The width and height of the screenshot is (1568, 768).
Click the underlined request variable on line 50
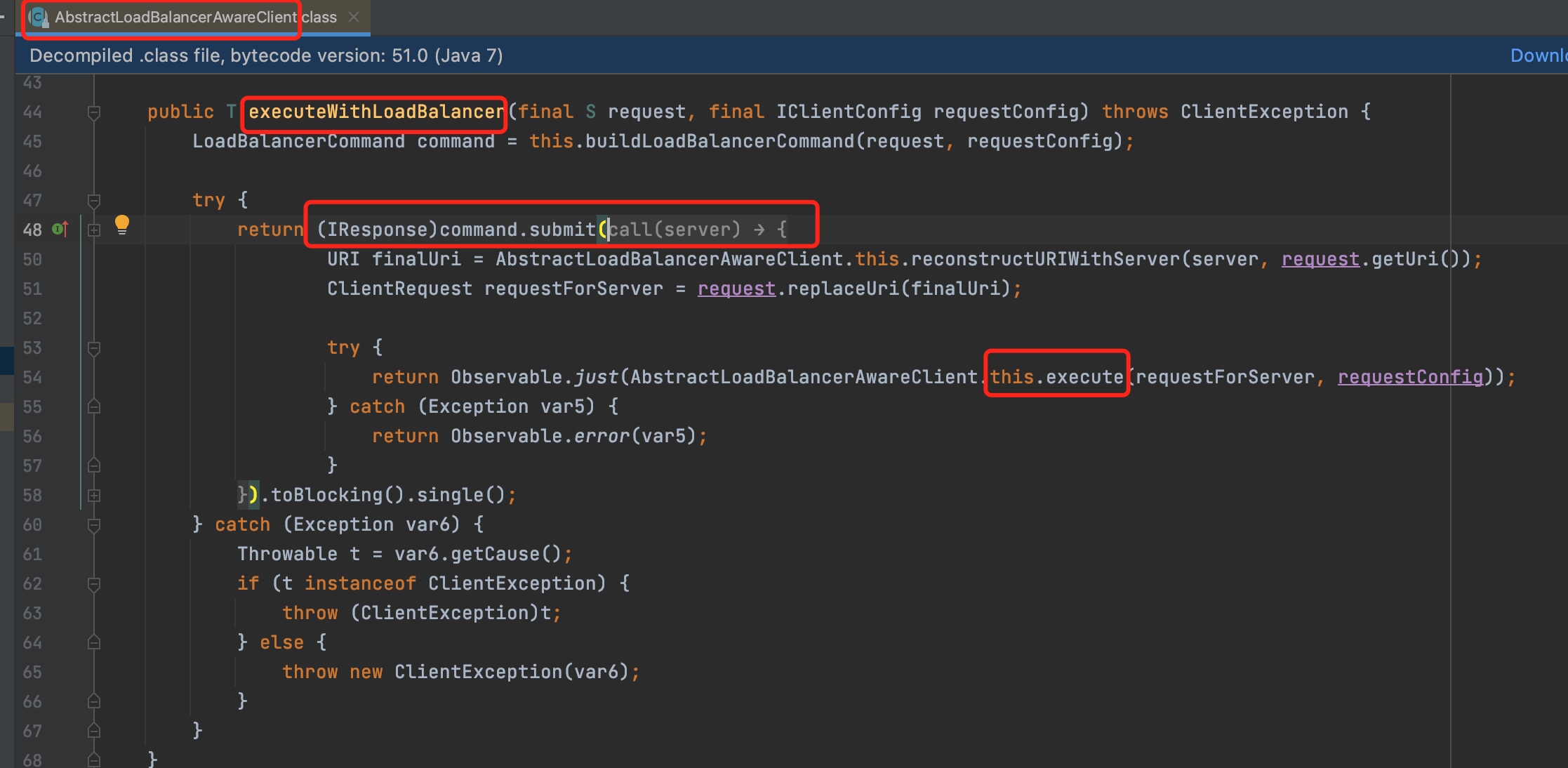[1320, 259]
